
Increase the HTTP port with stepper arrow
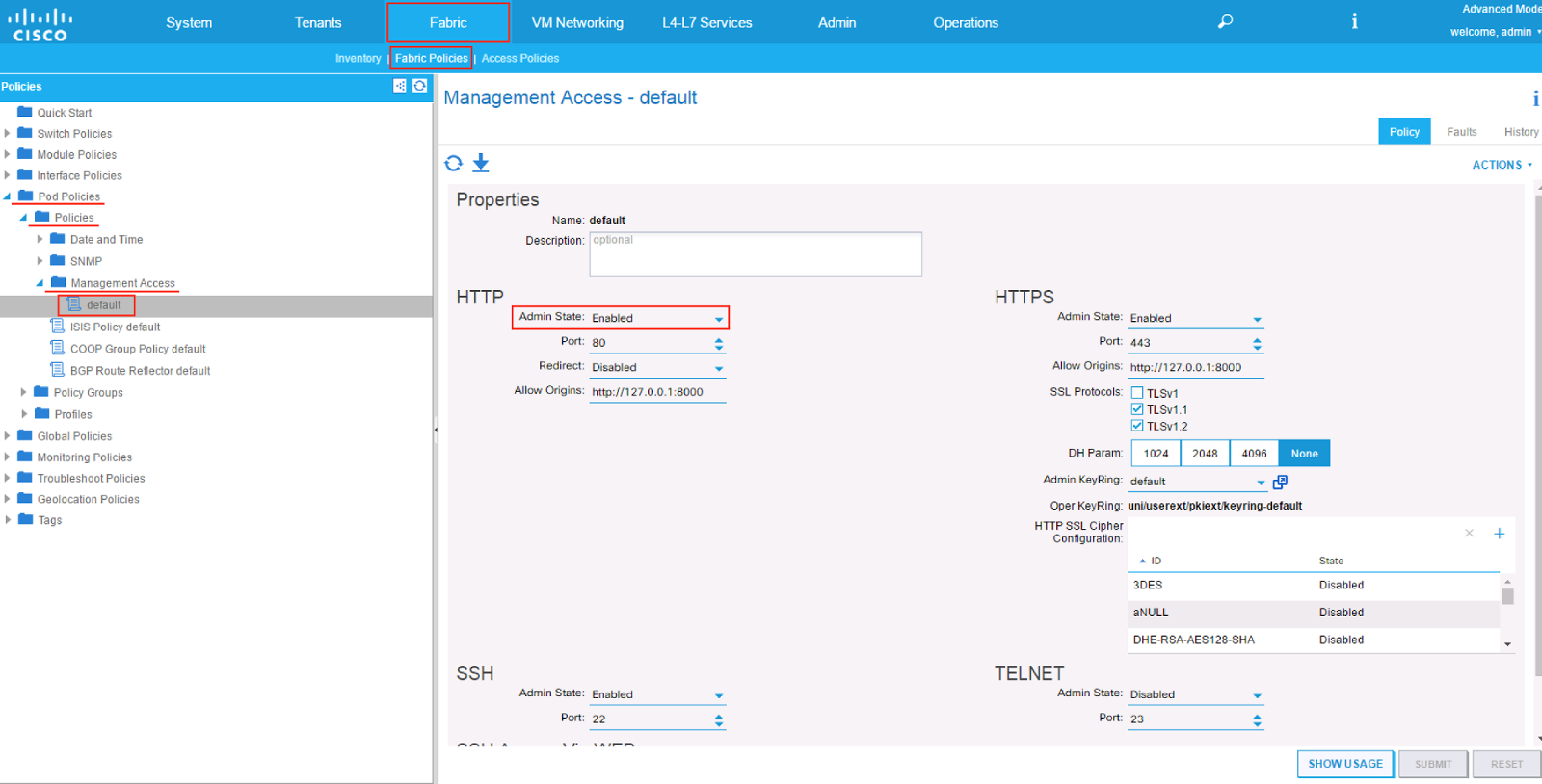pyautogui.click(x=719, y=339)
